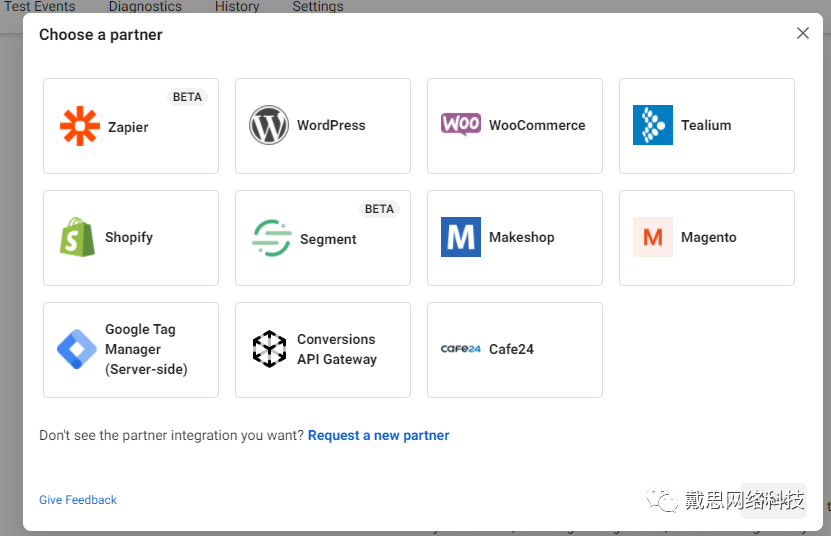Choose the WooCommerce partner label

click(537, 126)
